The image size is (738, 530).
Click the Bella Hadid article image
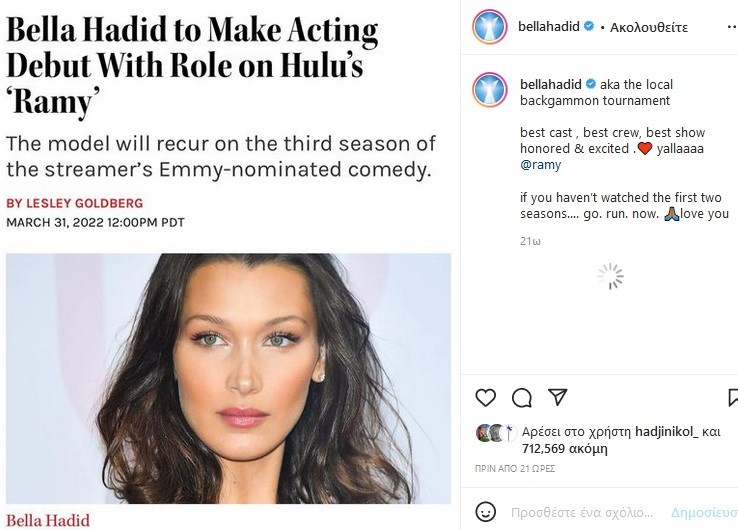point(228,378)
